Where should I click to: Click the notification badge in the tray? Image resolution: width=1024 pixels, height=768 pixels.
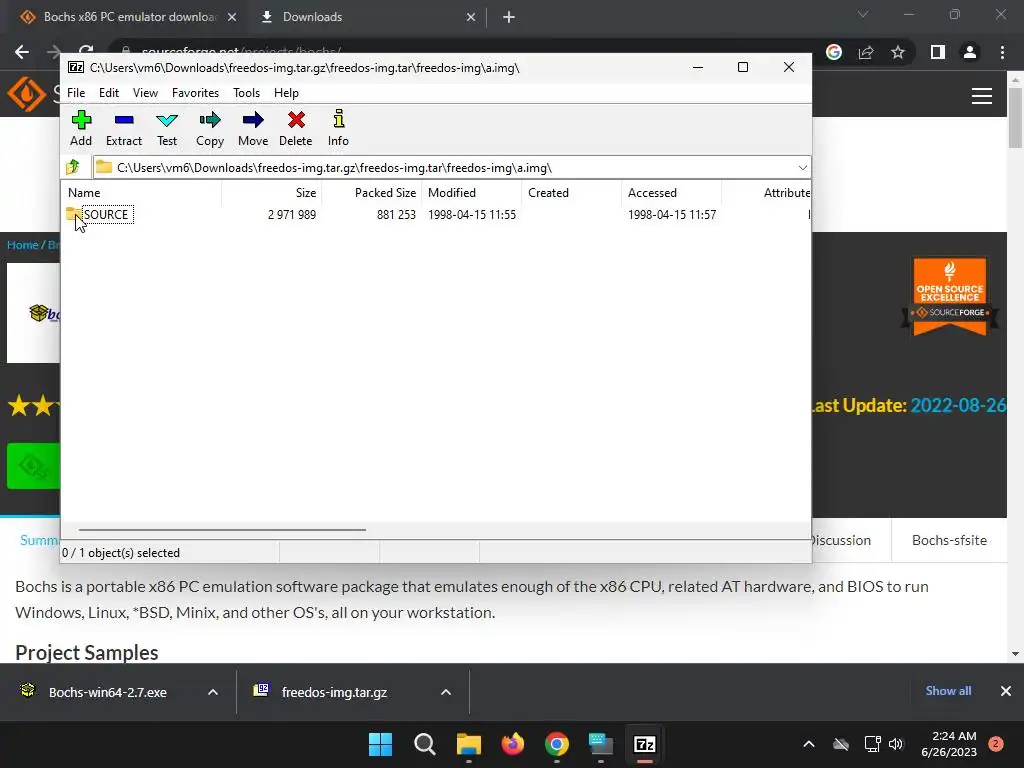(996, 744)
